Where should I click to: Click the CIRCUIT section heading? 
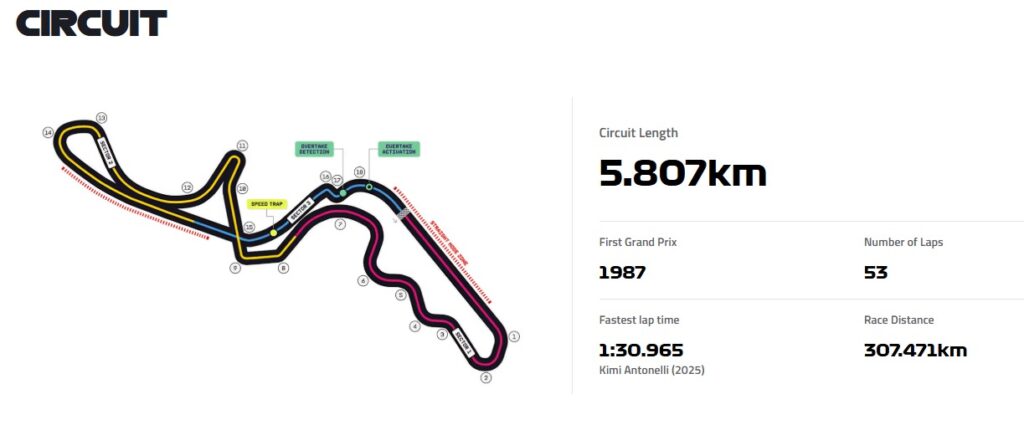(x=92, y=23)
